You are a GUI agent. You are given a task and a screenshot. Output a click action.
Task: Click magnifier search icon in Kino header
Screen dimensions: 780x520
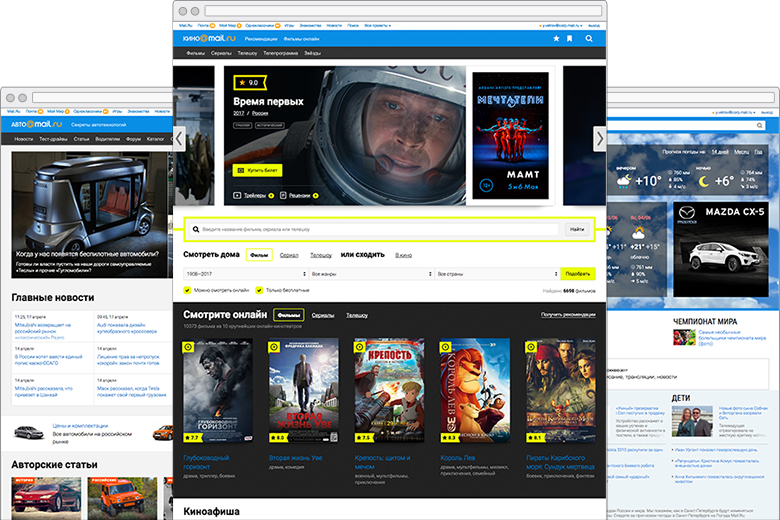589,38
